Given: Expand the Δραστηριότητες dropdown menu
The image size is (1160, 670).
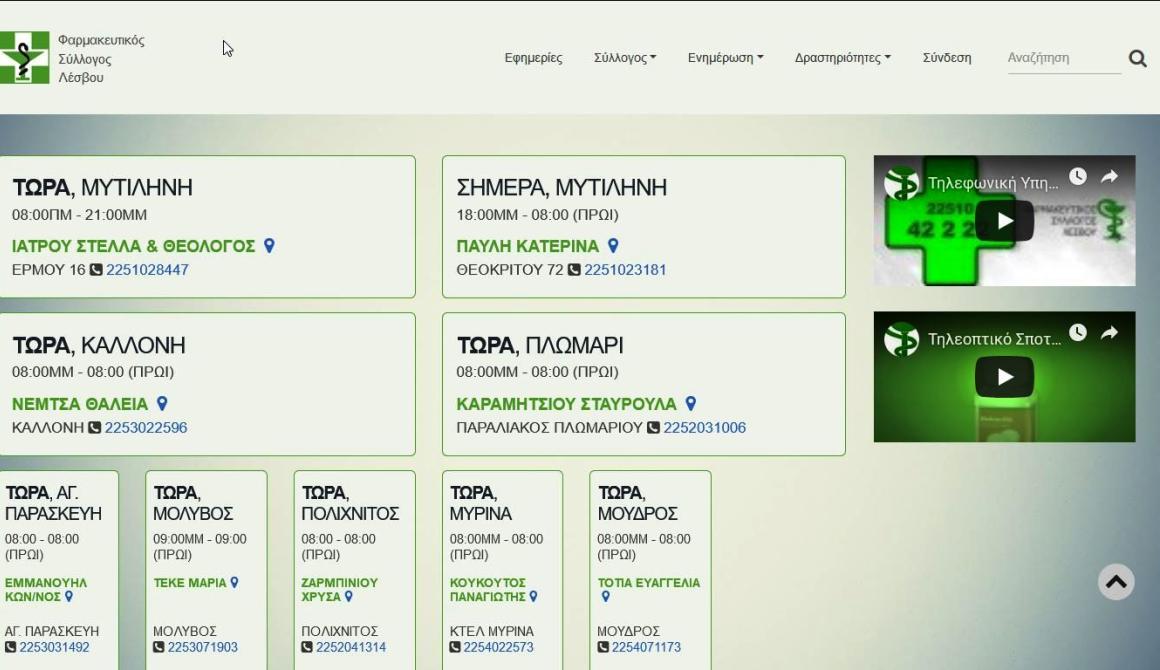Looking at the screenshot, I should click(843, 58).
